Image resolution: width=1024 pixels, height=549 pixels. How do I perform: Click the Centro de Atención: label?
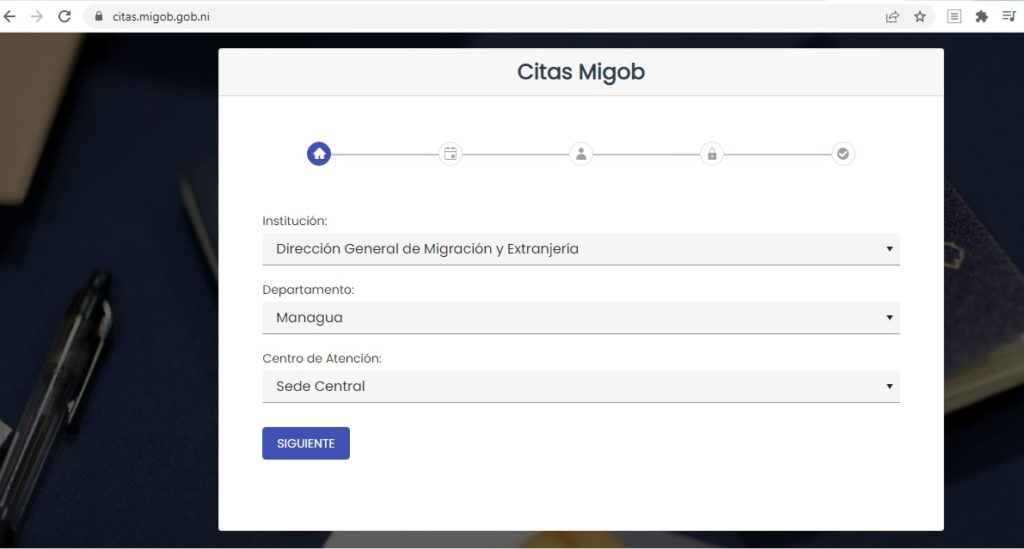pyautogui.click(x=322, y=358)
